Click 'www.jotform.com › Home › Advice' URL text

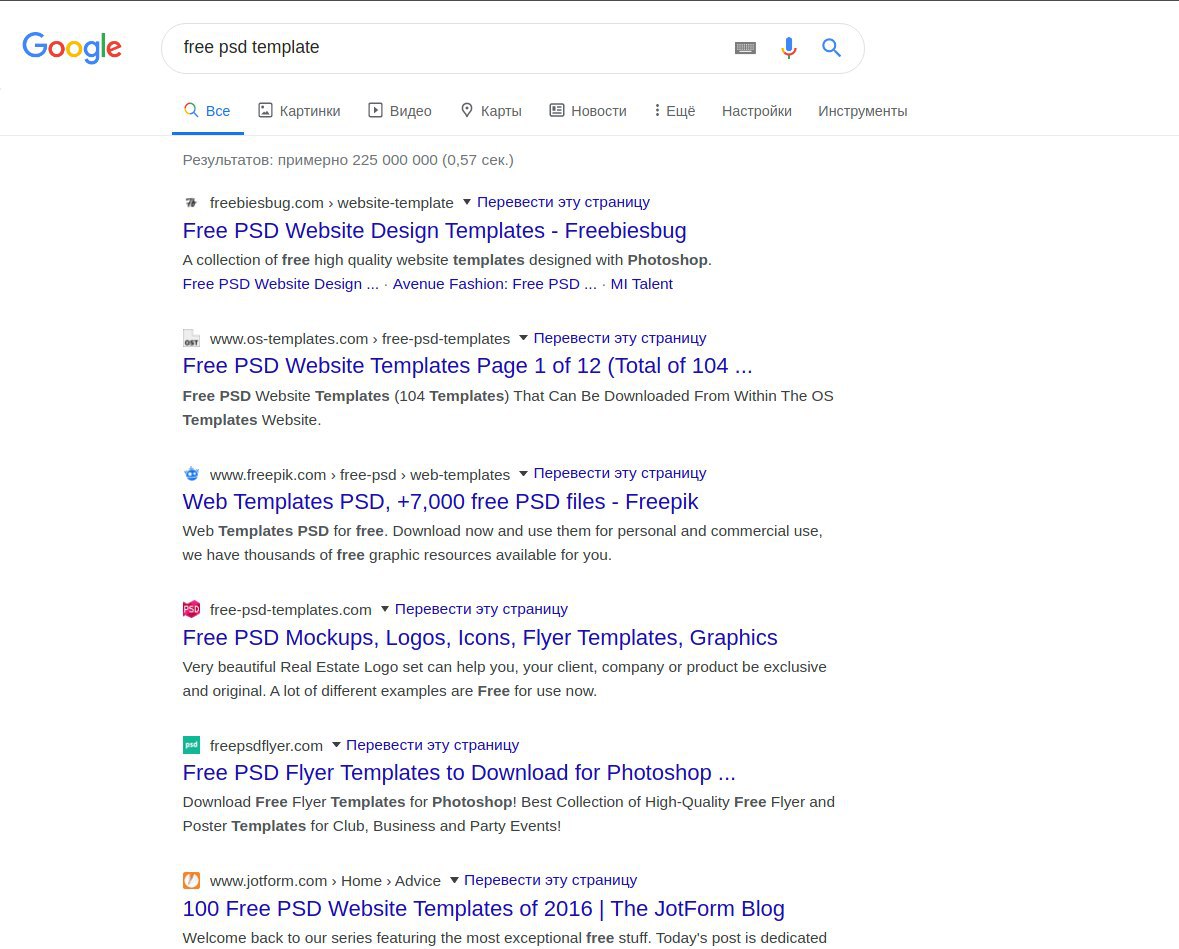click(x=325, y=881)
